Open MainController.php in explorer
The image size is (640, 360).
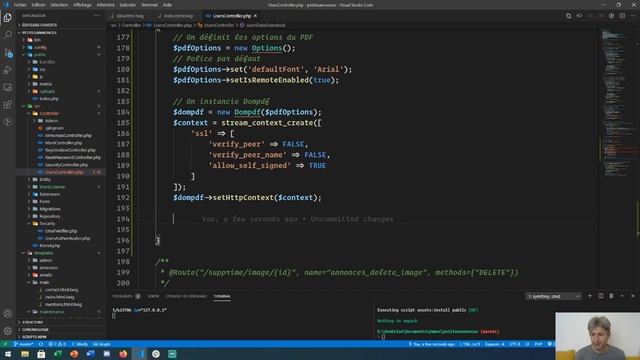tap(64, 143)
